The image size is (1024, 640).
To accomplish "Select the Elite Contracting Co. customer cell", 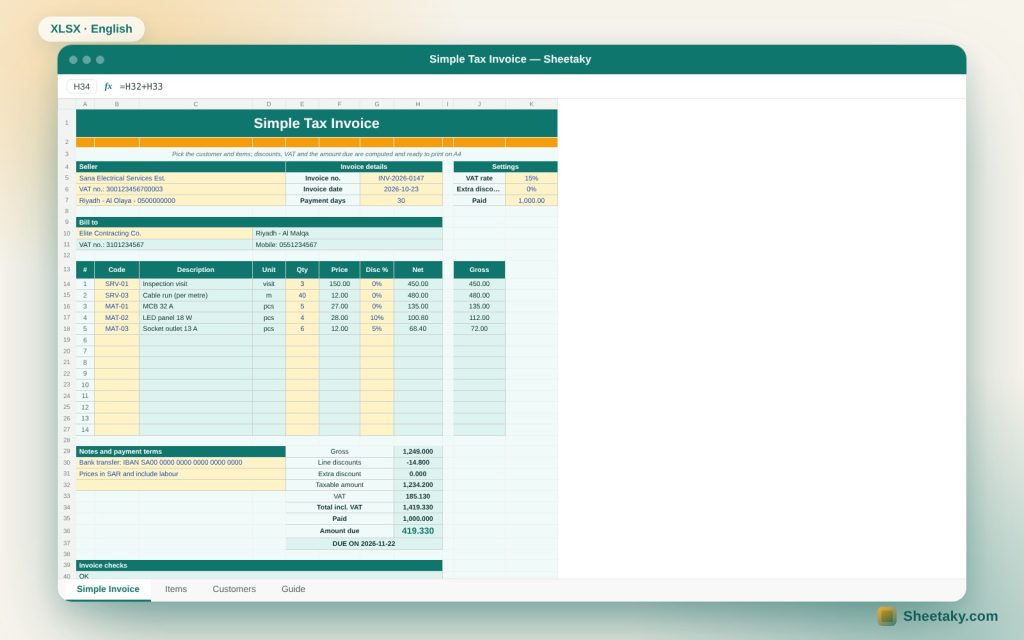I will (x=165, y=233).
